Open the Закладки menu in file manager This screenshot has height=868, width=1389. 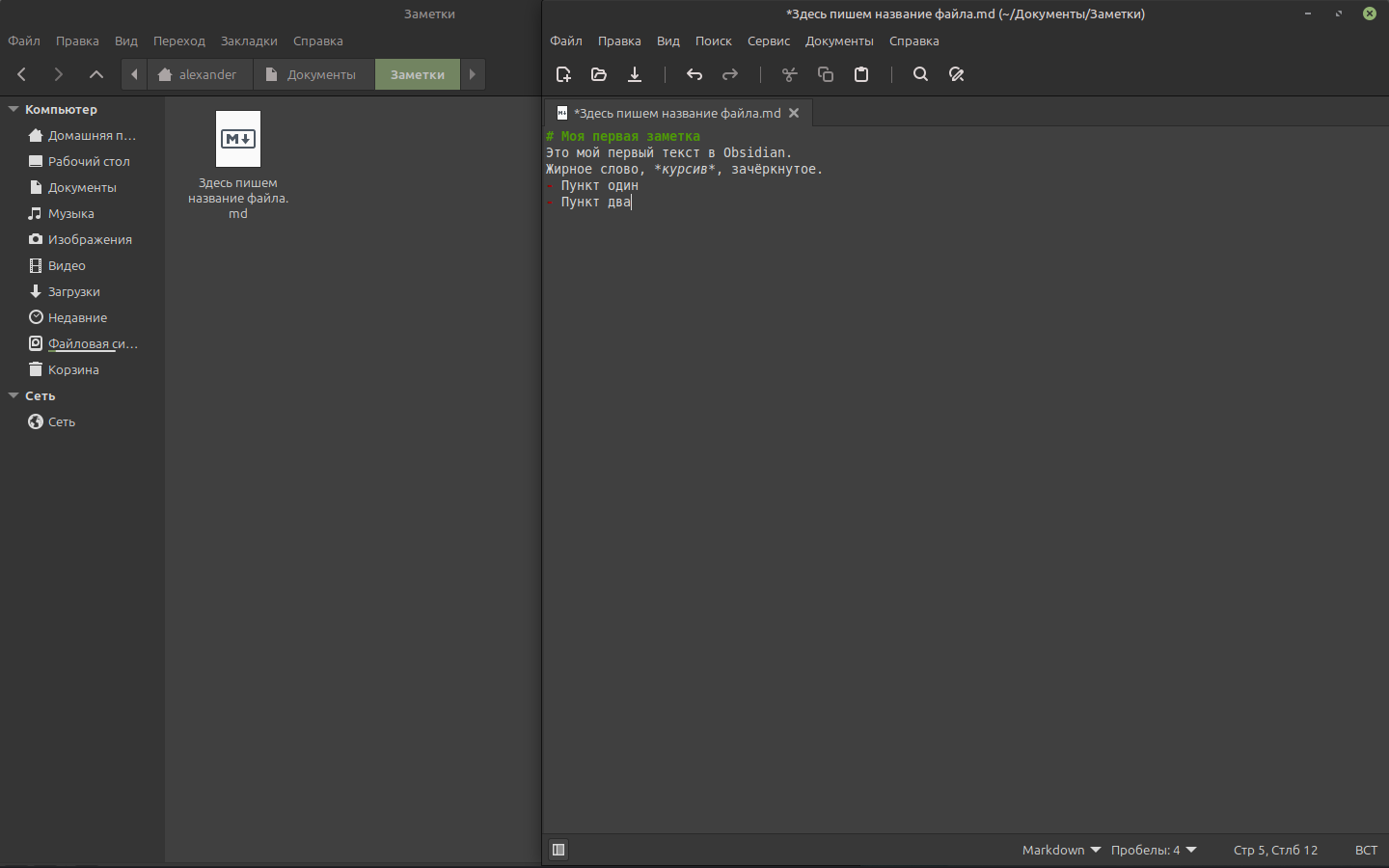(x=249, y=41)
